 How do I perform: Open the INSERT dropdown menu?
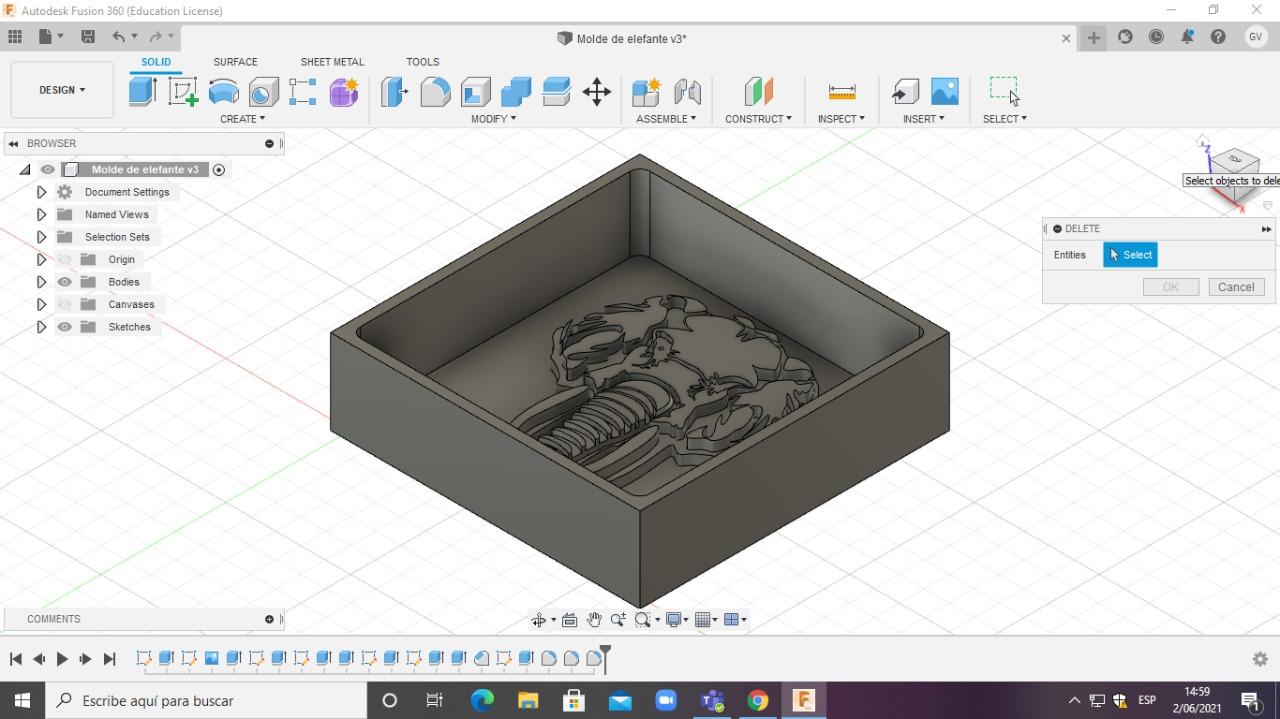(x=924, y=119)
